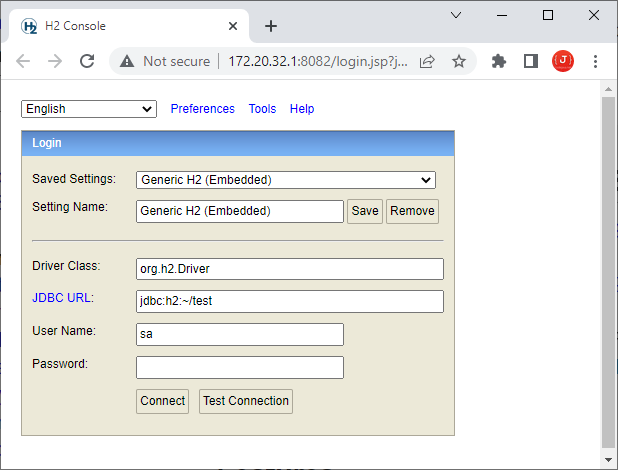The width and height of the screenshot is (618, 470).
Task: Open Chrome three-dot menu
Action: 595,61
